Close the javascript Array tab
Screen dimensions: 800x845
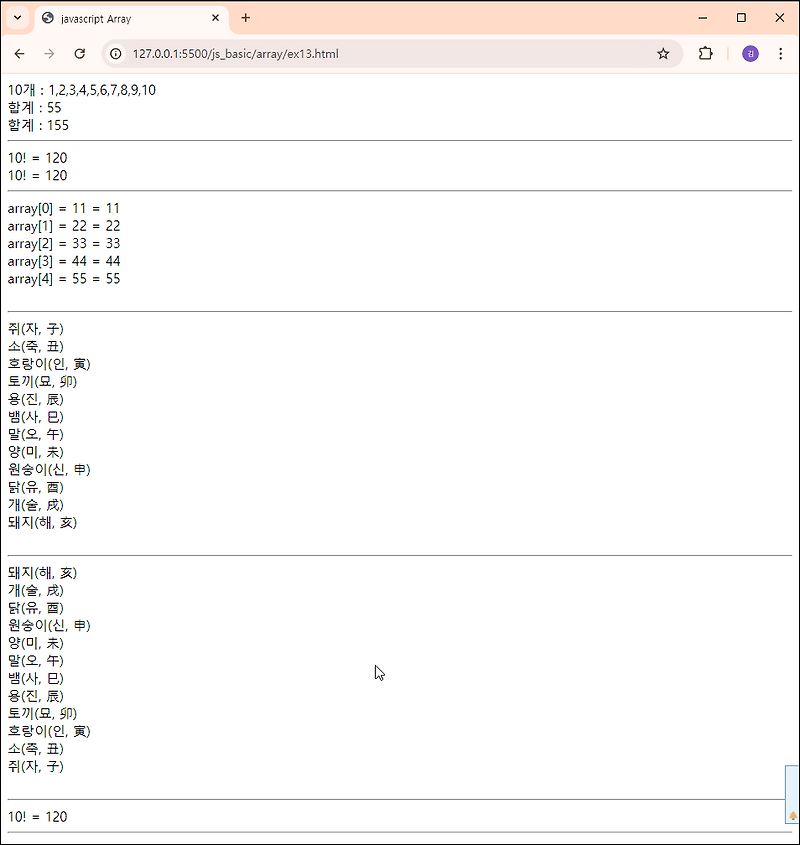[x=215, y=17]
